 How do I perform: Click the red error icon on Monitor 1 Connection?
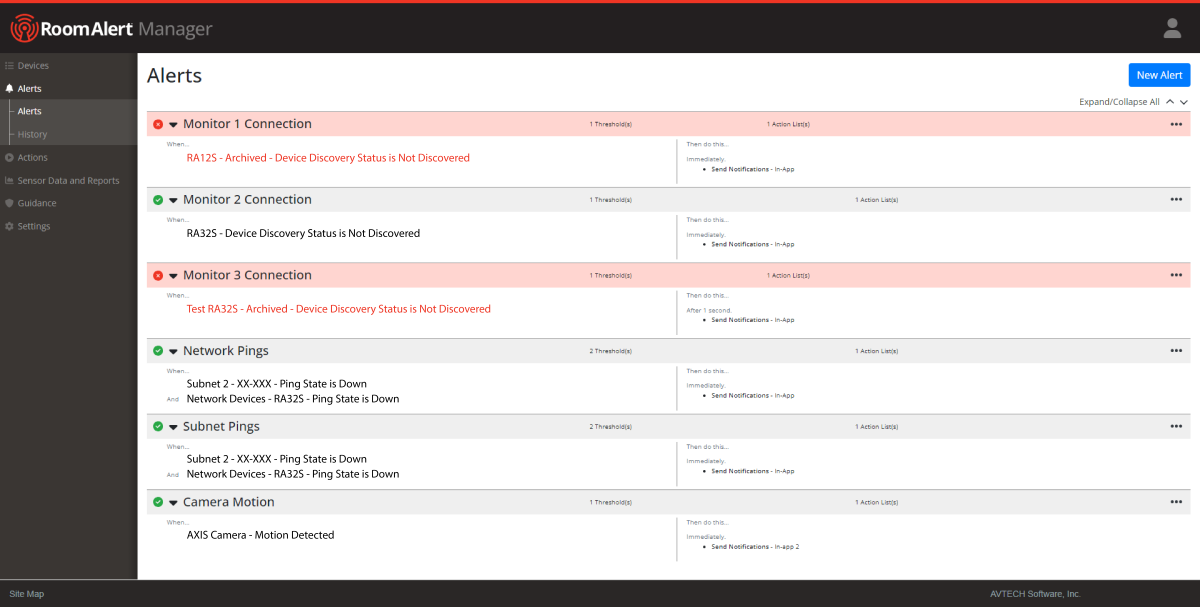click(158, 123)
